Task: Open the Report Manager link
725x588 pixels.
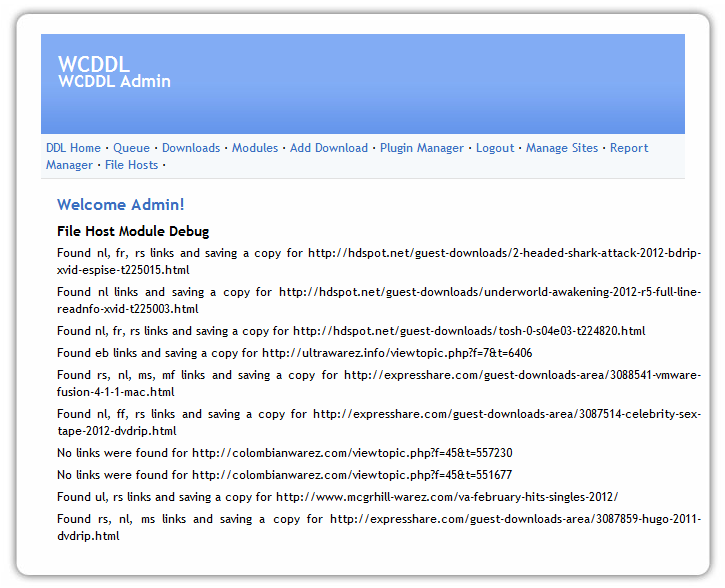Action: [x=628, y=148]
